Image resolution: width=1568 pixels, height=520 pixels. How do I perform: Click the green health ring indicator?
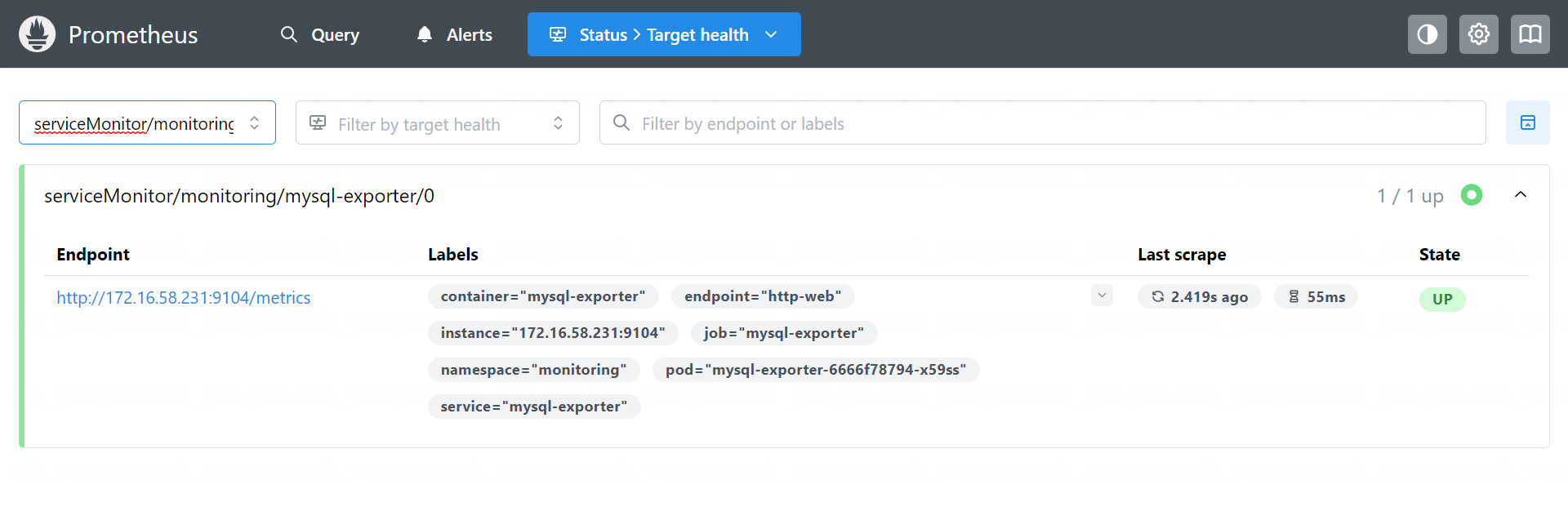coord(1471,195)
